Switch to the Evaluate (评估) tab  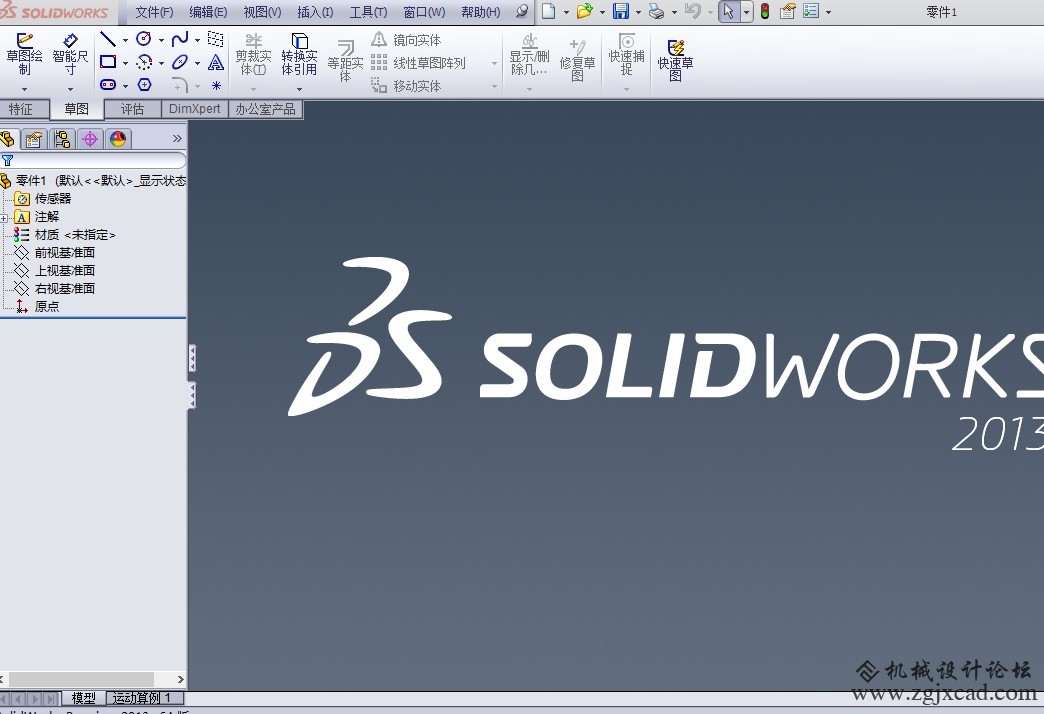pyautogui.click(x=132, y=109)
